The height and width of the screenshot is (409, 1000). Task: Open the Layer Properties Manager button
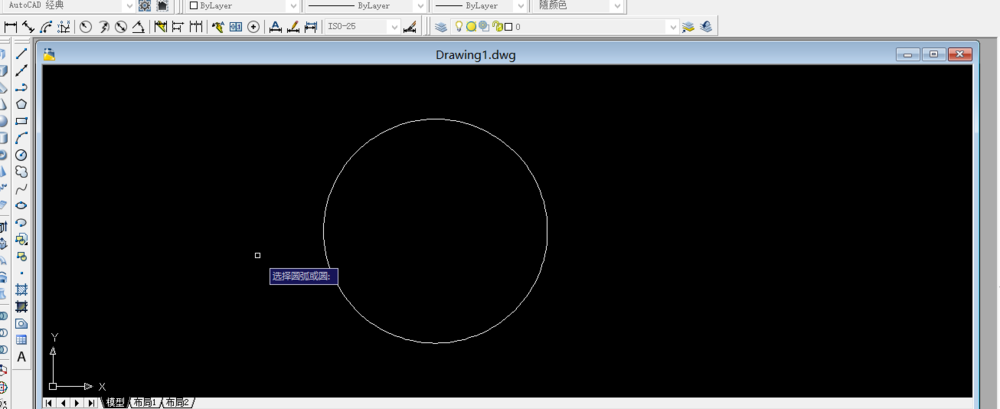click(441, 27)
